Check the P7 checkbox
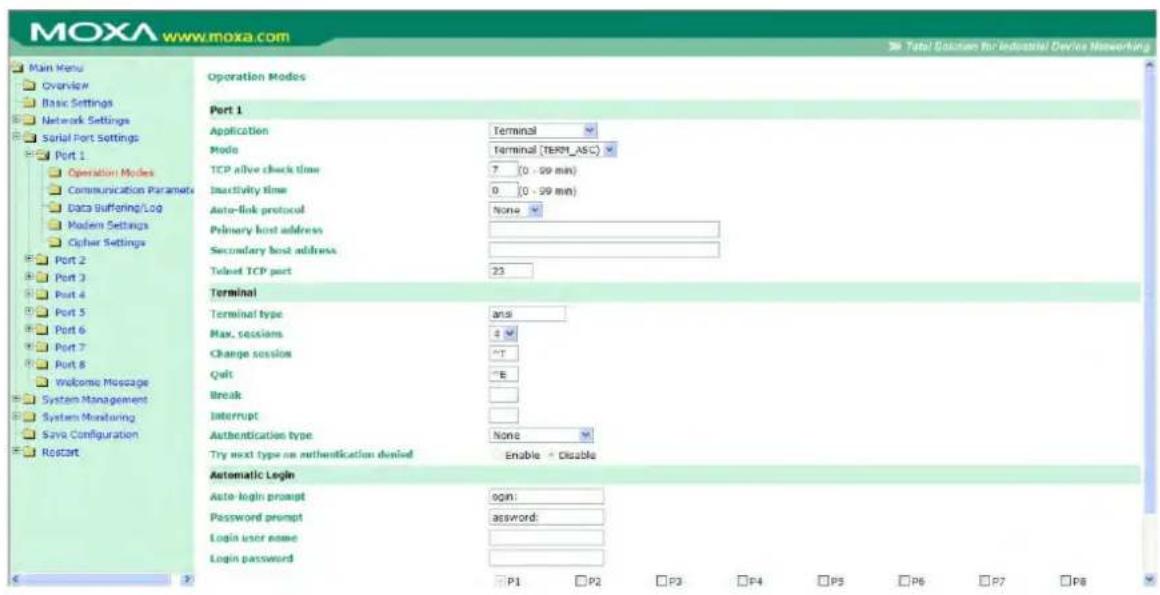This screenshot has height=595, width=1160. (x=985, y=582)
